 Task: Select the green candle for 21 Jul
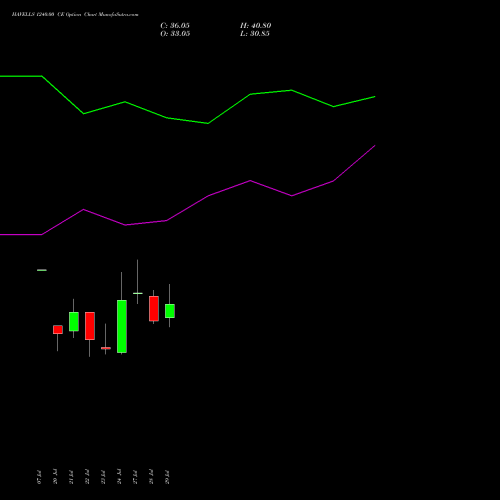pyautogui.click(x=74, y=322)
